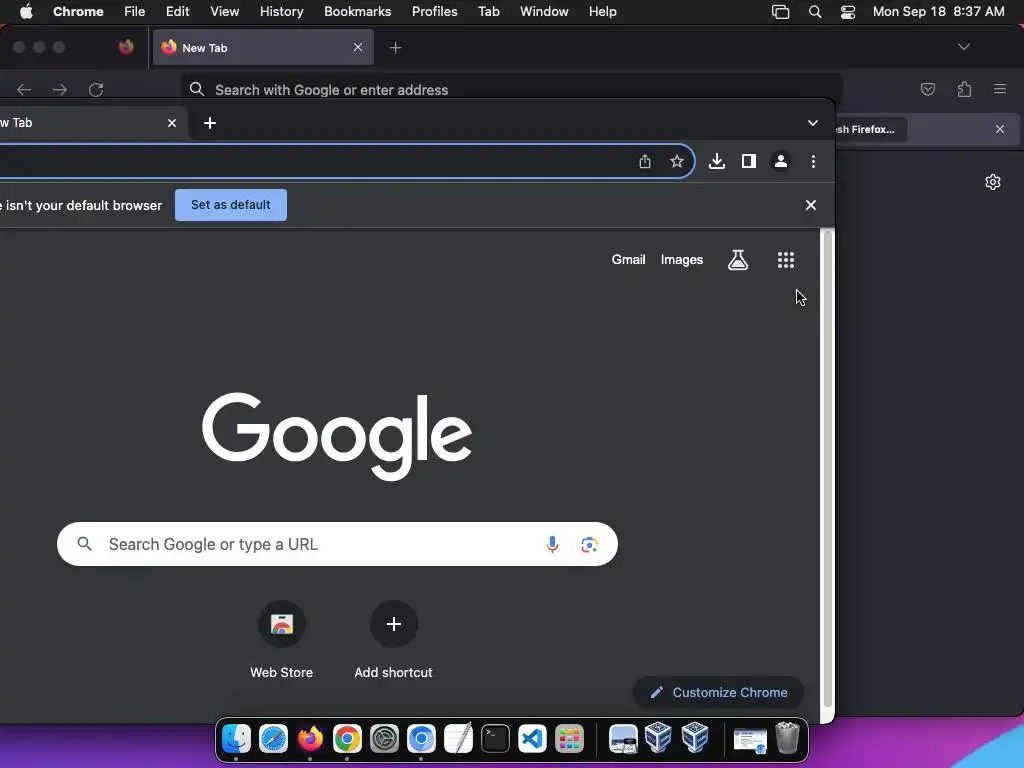Close the Chrome New Tab tab
Viewport: 1024px width, 768px height.
click(172, 123)
